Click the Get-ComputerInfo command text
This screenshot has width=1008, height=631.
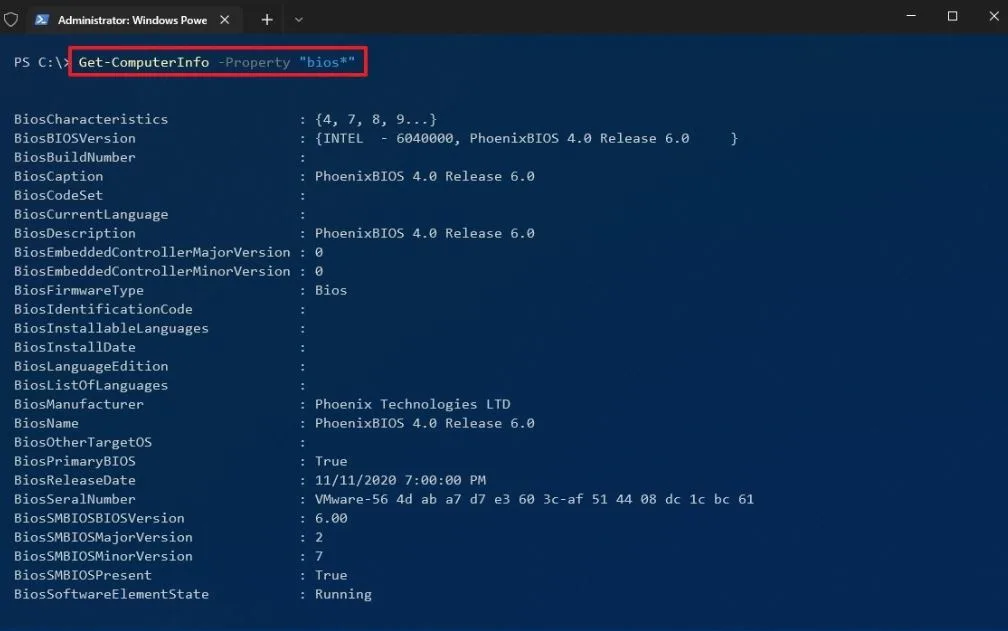point(144,62)
